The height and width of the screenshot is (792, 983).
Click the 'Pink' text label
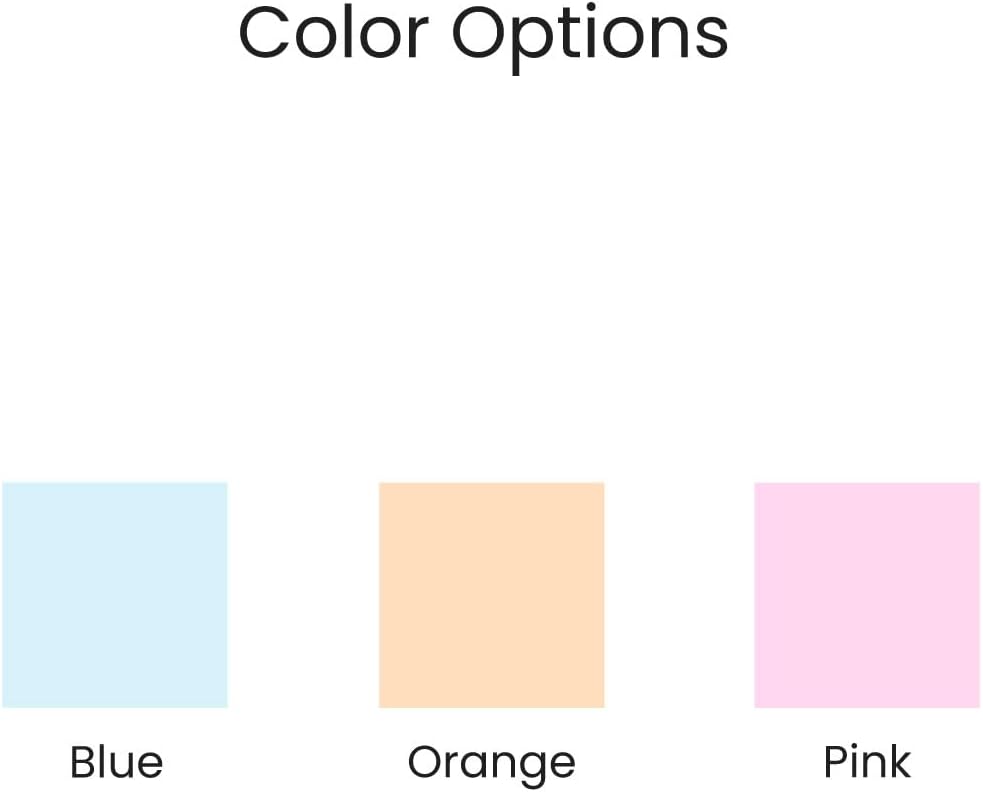click(867, 762)
